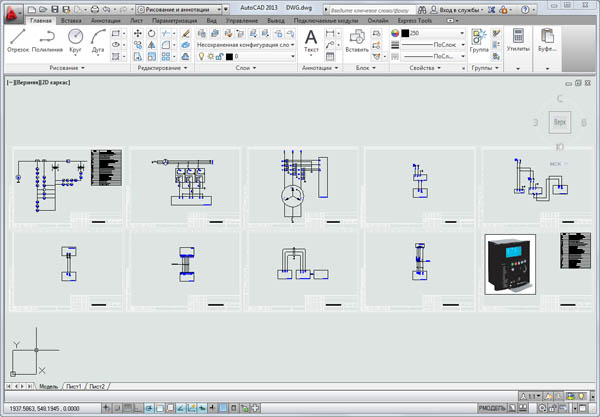The image size is (600, 417).
Task: Click the keyword search input field
Action: click(x=371, y=10)
